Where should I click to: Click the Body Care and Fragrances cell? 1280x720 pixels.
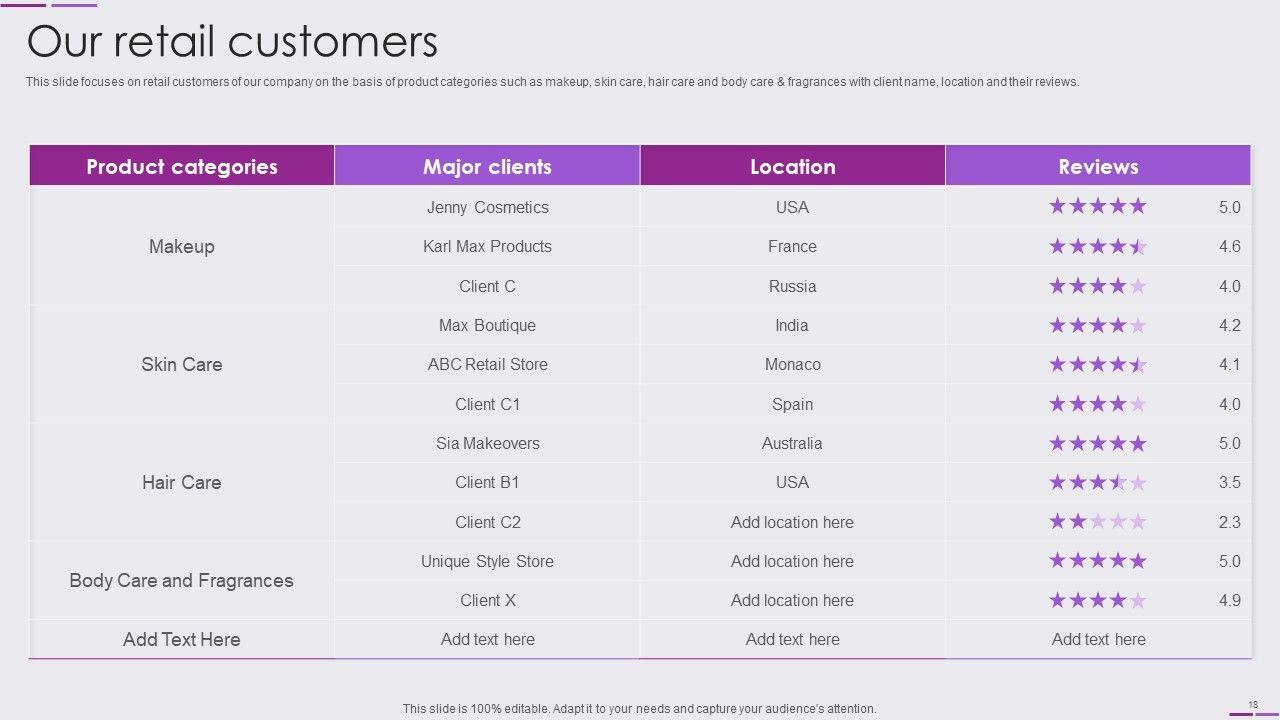pos(181,580)
